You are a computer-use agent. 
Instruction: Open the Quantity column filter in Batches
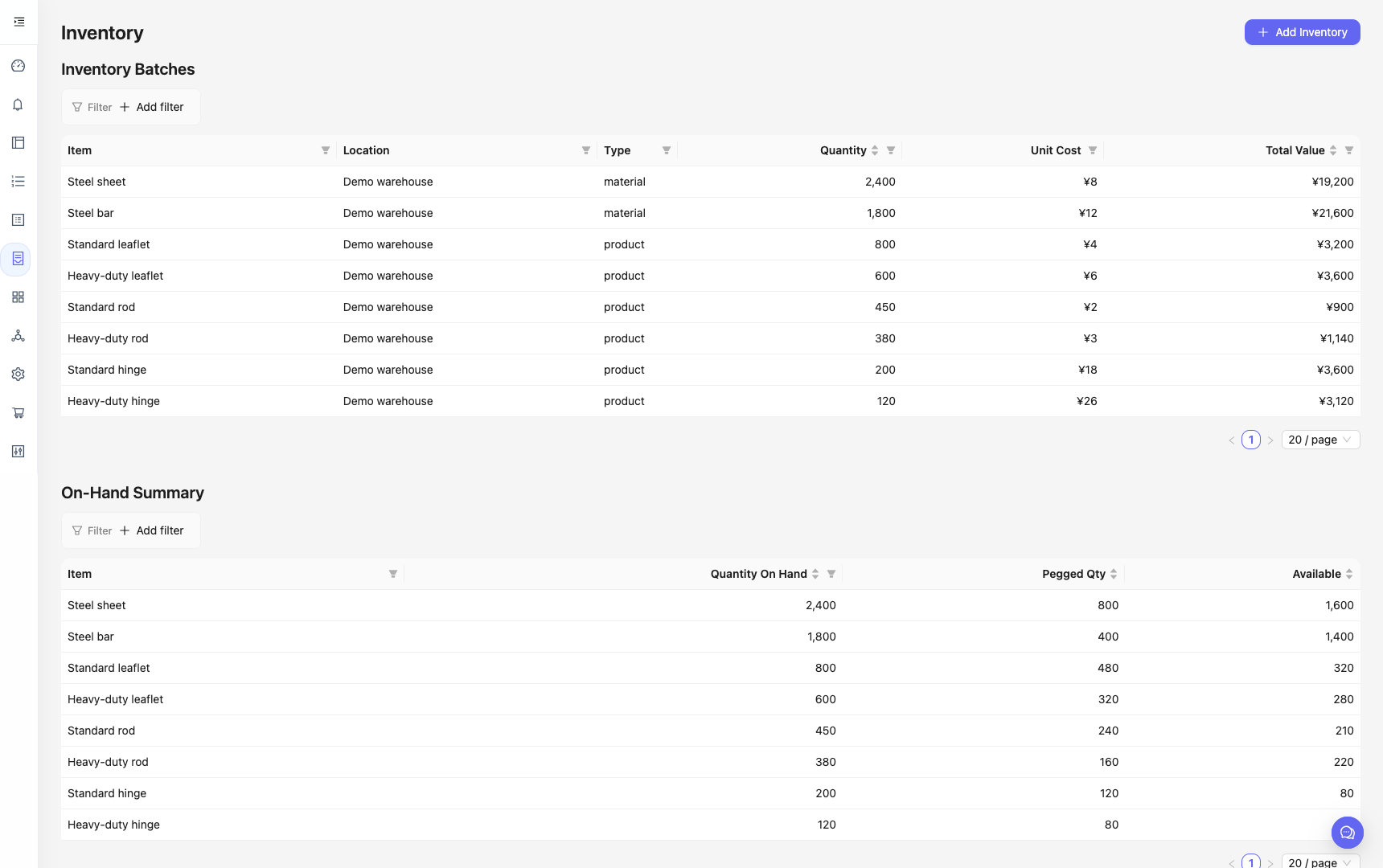(x=891, y=150)
